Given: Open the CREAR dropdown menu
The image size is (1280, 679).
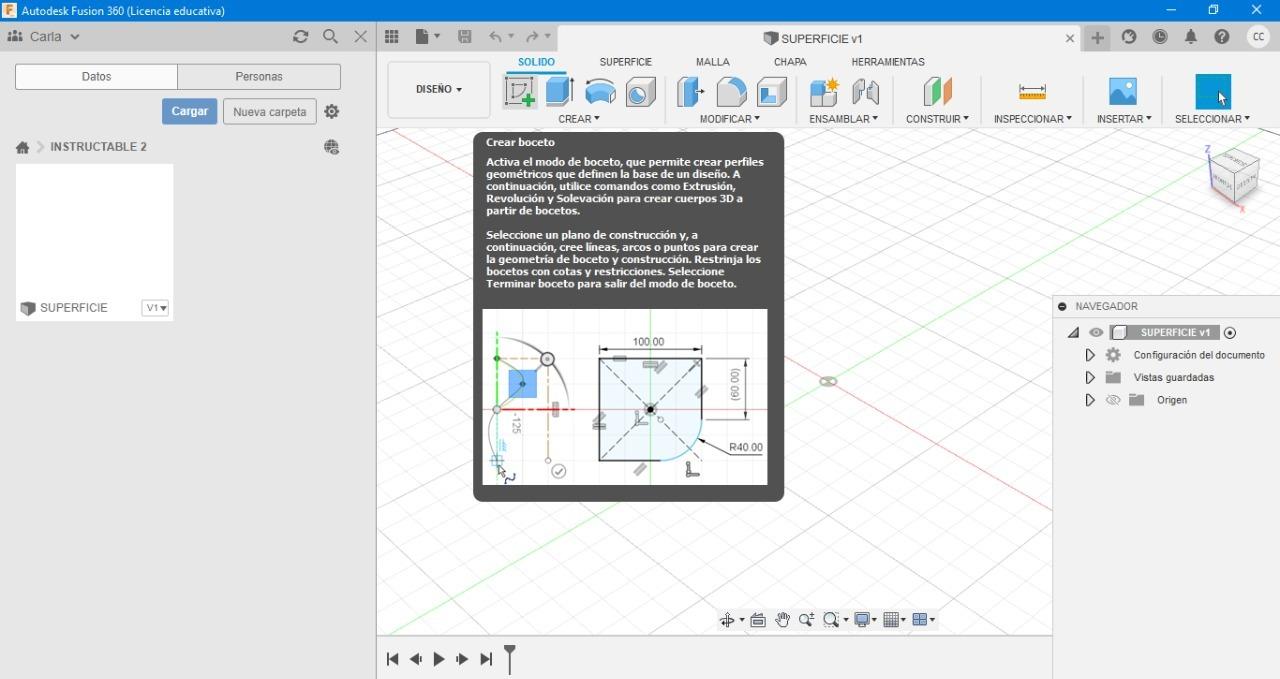Looking at the screenshot, I should point(579,119).
